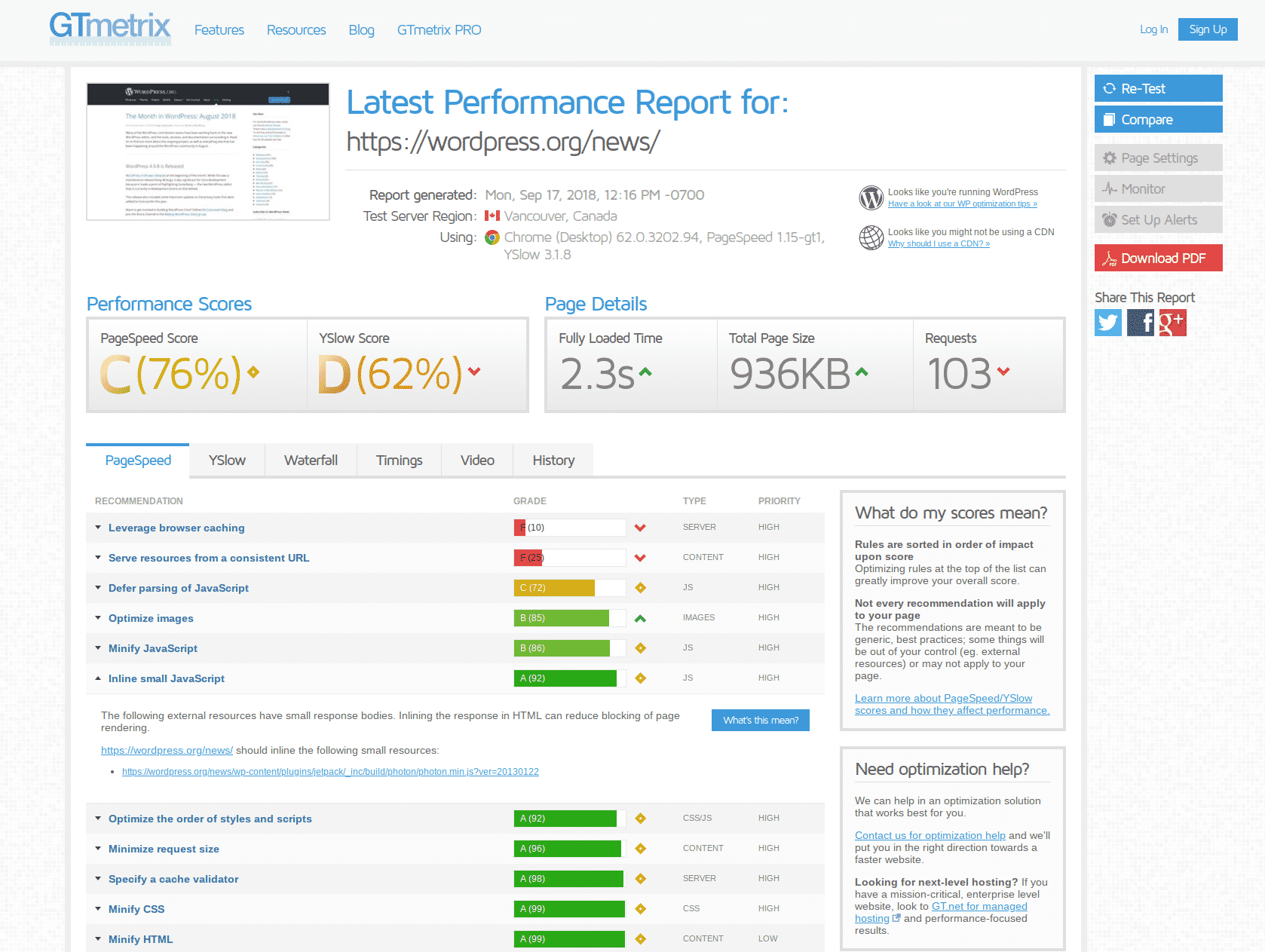Switch to the YSlow tab
Viewport: 1265px width, 952px height.
(x=227, y=461)
